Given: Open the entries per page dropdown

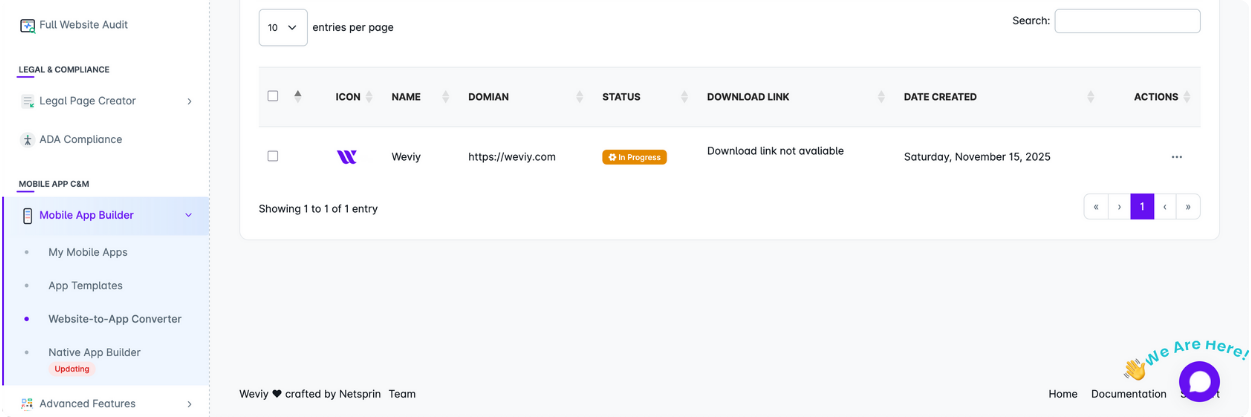Looking at the screenshot, I should (x=283, y=28).
